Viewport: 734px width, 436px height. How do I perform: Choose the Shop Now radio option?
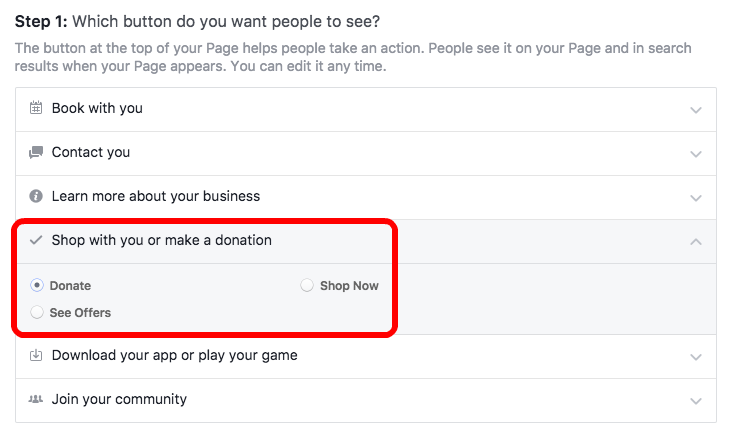tap(307, 285)
